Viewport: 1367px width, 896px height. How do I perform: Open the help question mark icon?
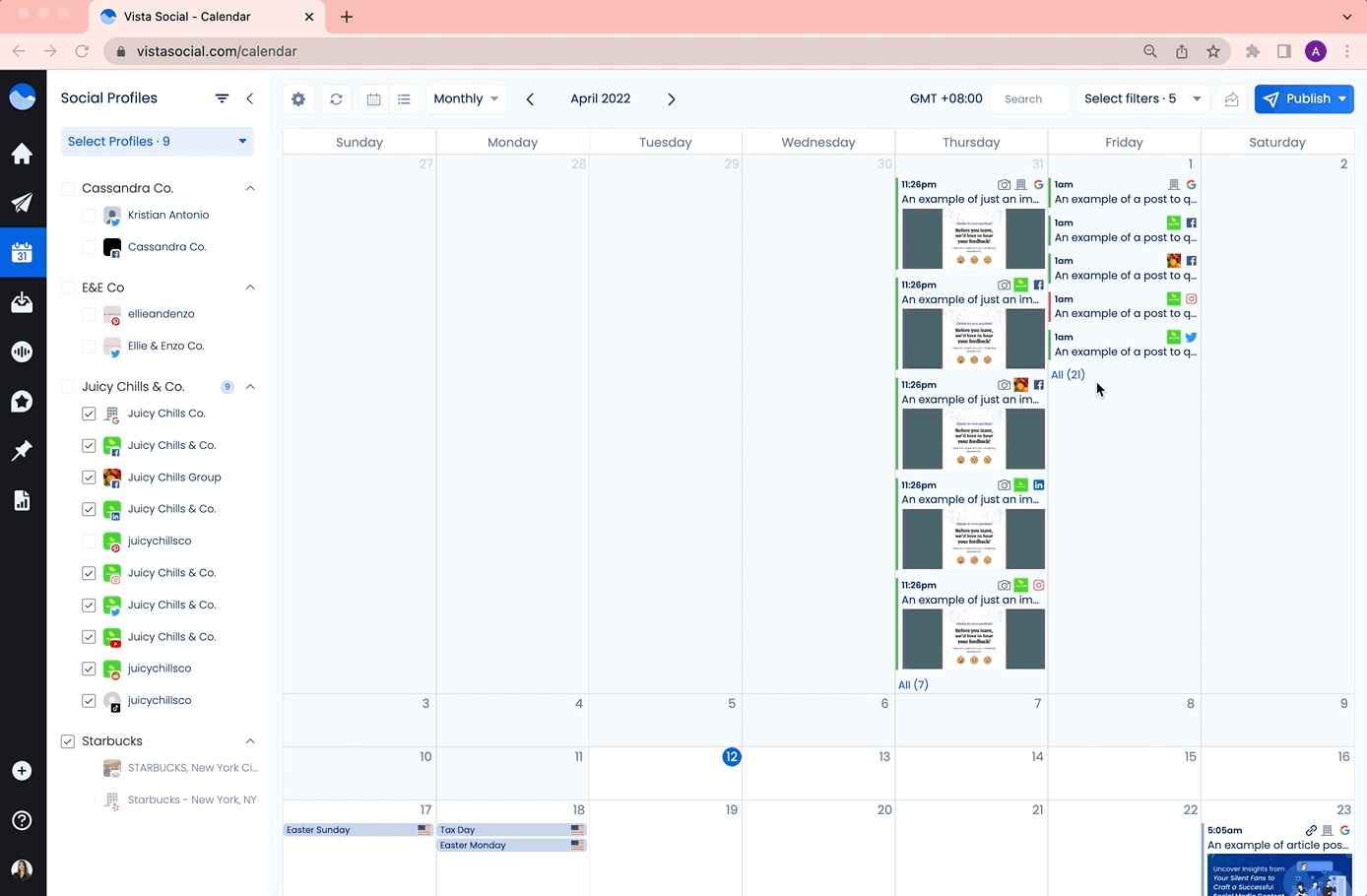(22, 820)
